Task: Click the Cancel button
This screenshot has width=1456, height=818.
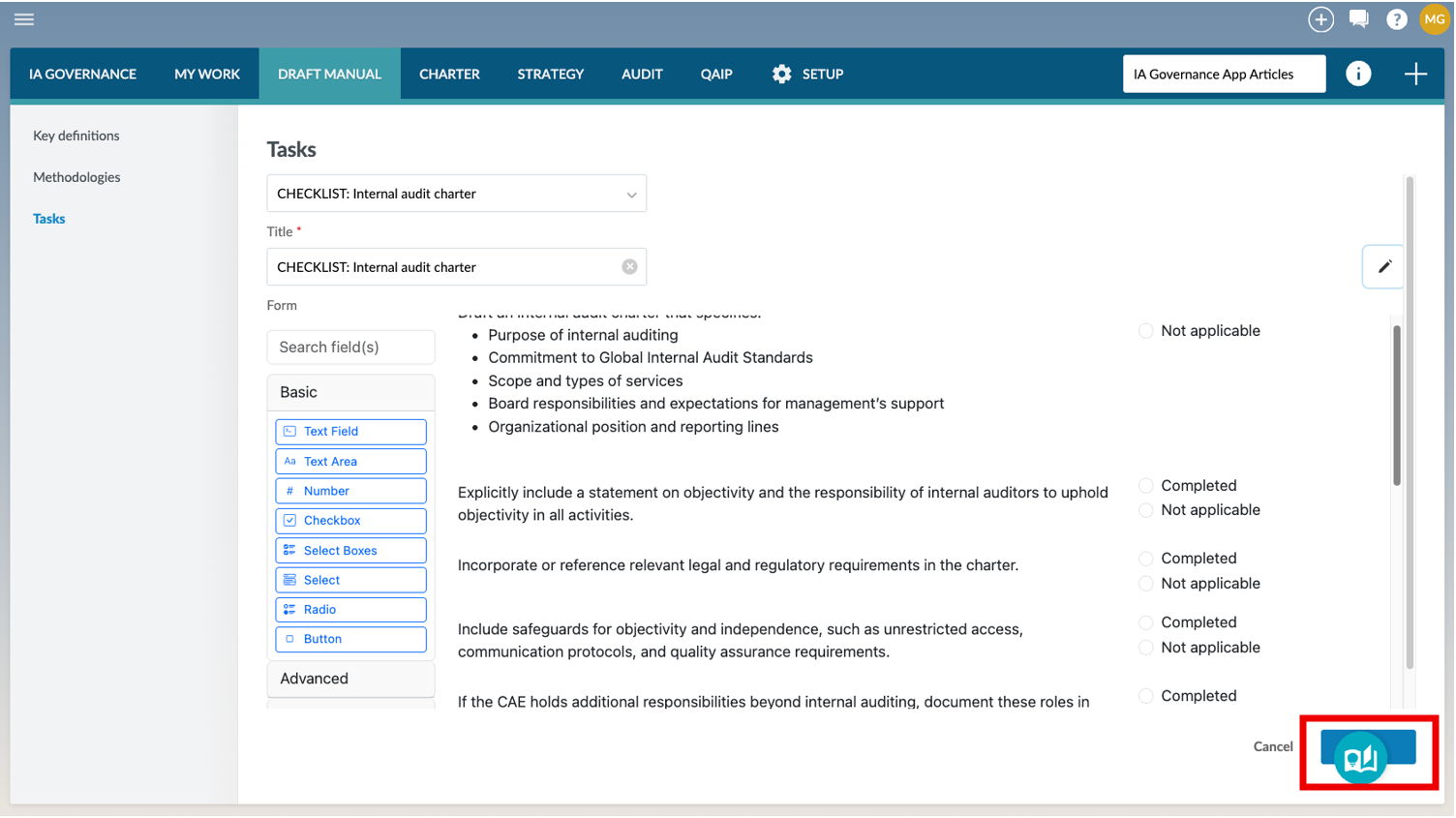Action: 1273,746
